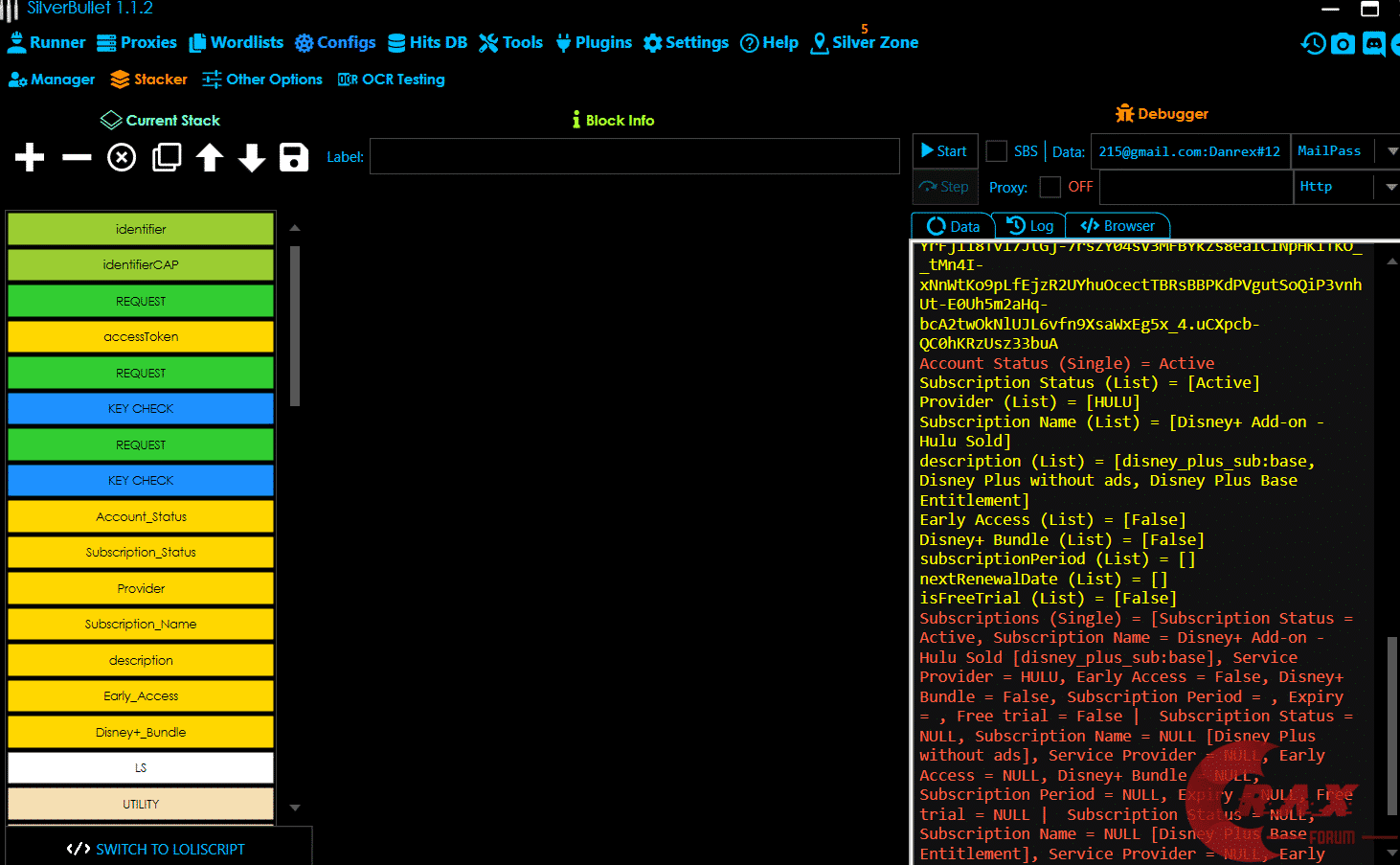The width and height of the screenshot is (1400, 865).
Task: Add a new block to the stack
Action: (30, 157)
